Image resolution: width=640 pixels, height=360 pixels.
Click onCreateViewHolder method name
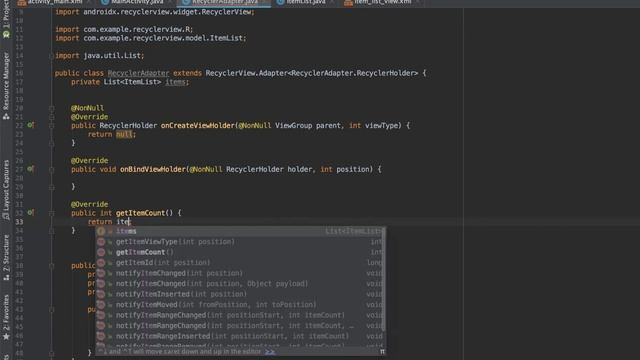[198, 125]
